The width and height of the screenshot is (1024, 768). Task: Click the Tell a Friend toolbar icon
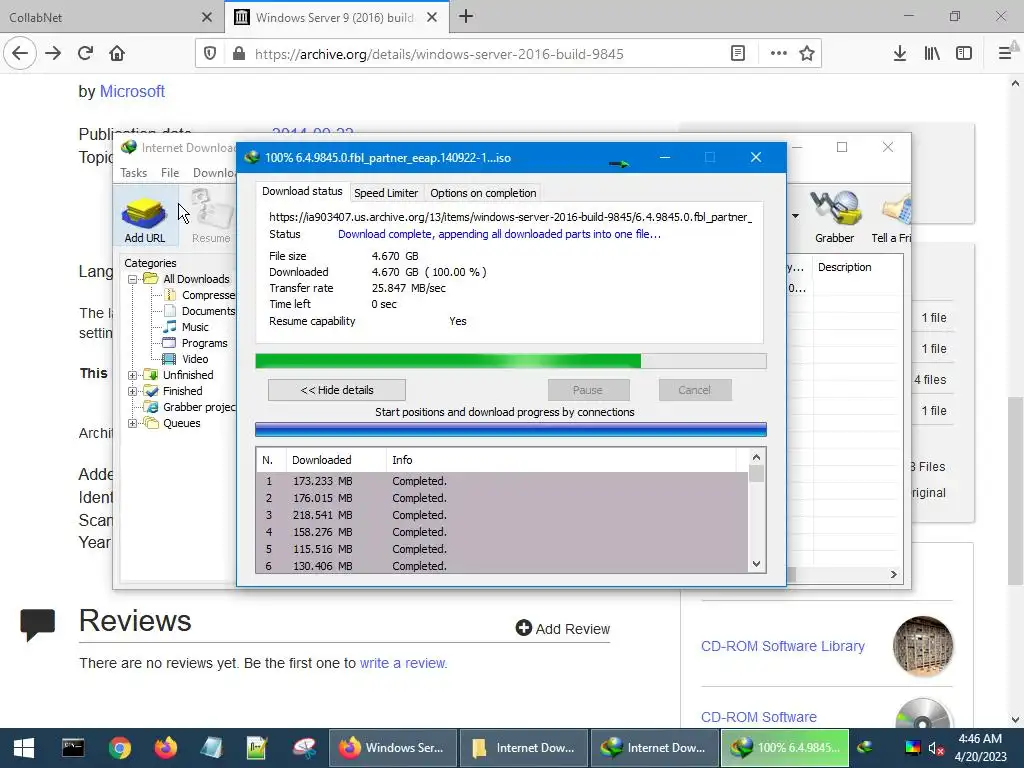[x=893, y=217]
